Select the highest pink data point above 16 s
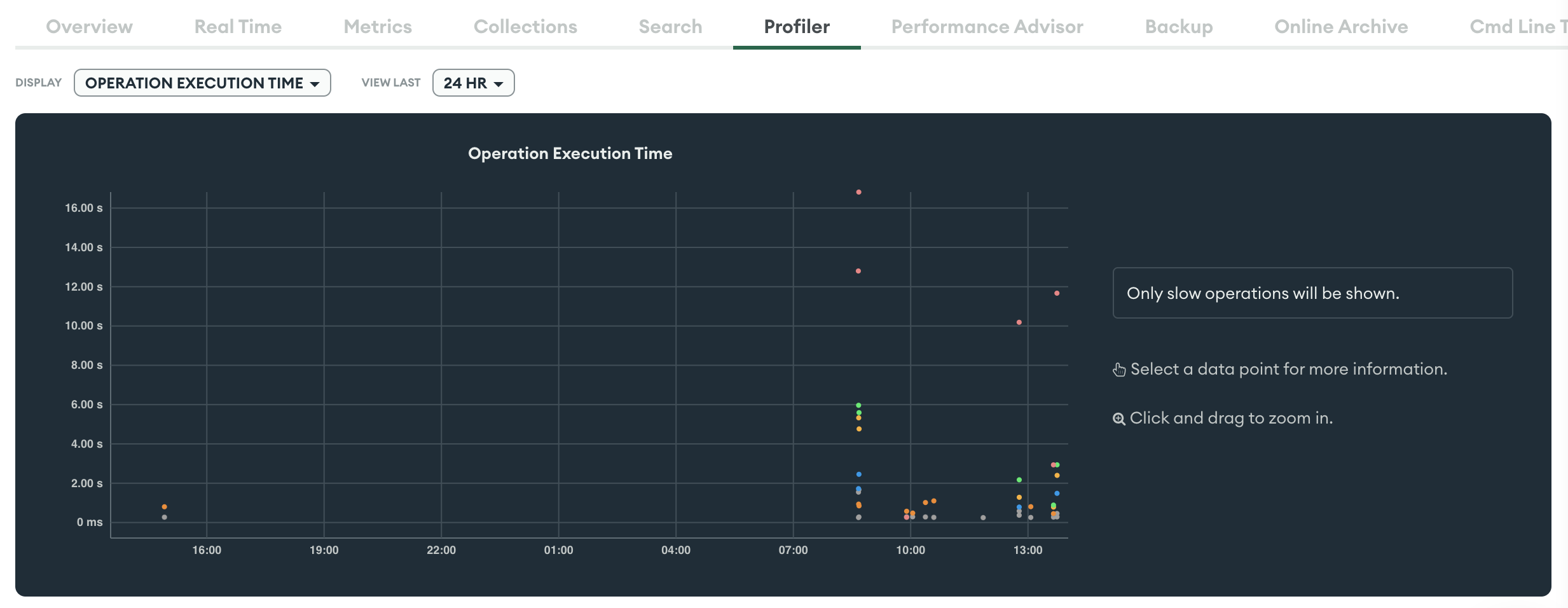This screenshot has width=1568, height=608. point(858,192)
